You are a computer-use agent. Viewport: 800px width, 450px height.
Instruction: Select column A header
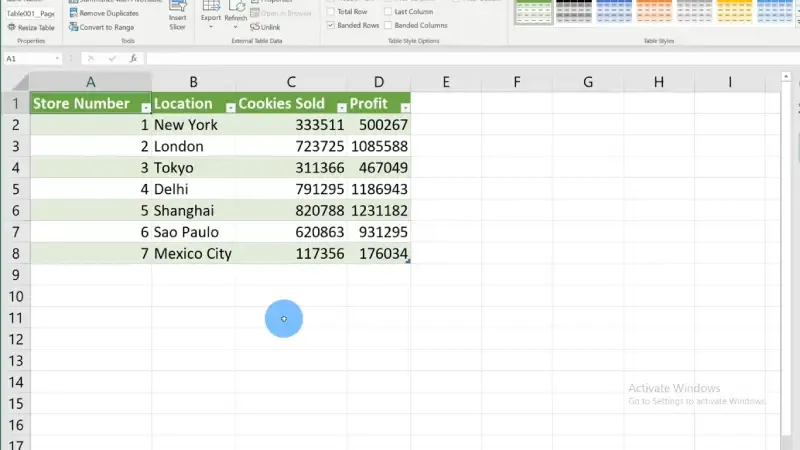pos(90,82)
